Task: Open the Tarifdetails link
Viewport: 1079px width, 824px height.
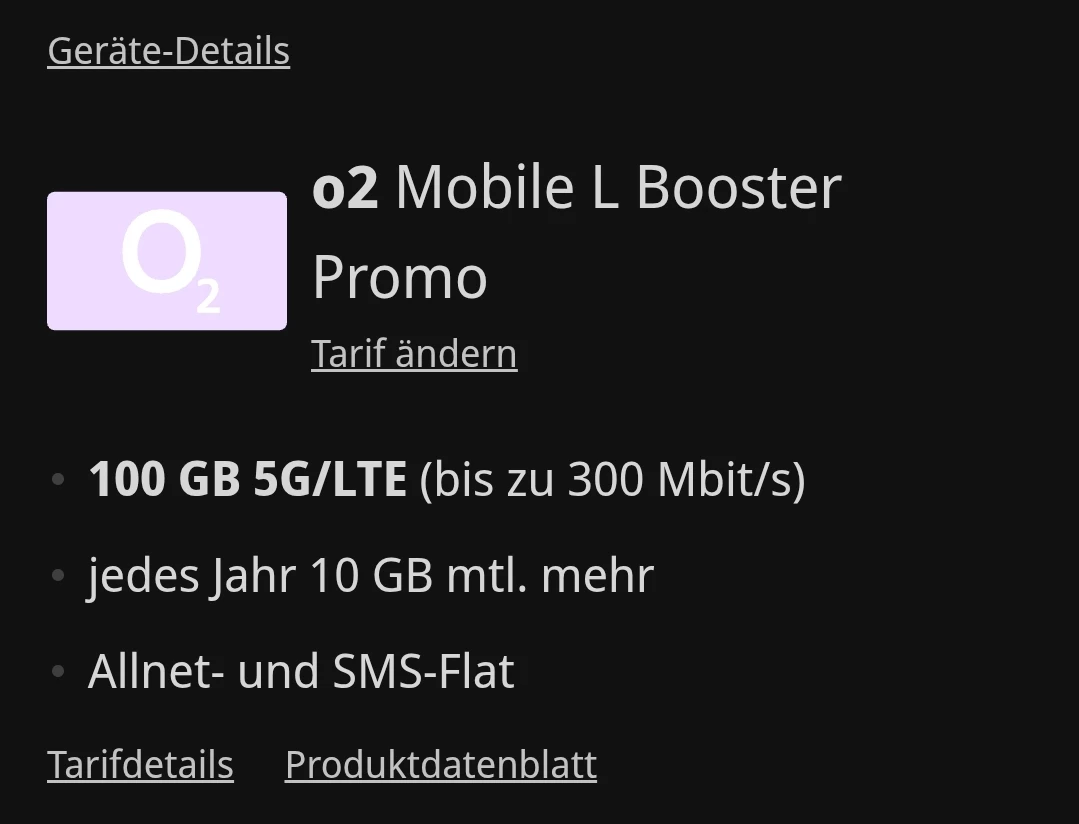Action: [x=140, y=765]
